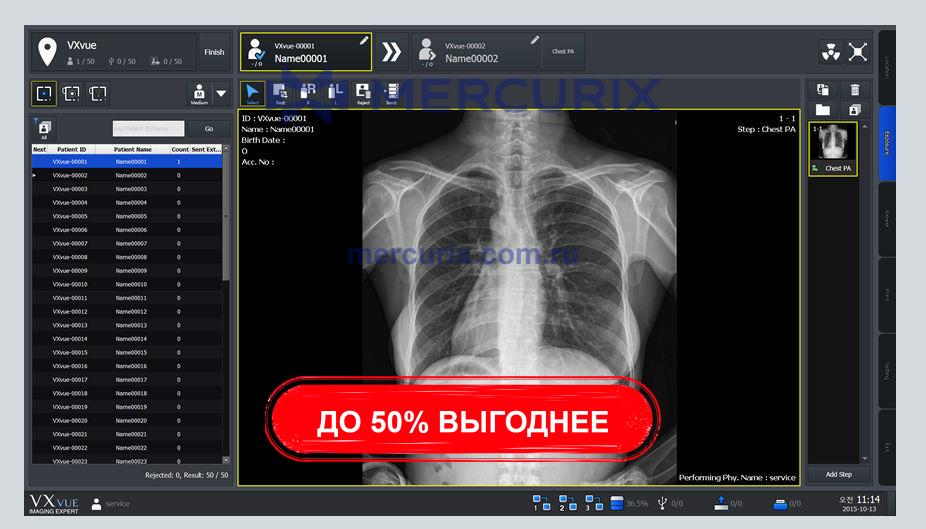This screenshot has width=926, height=529.
Task: Select the second collimation frame mode icon
Action: 71,93
